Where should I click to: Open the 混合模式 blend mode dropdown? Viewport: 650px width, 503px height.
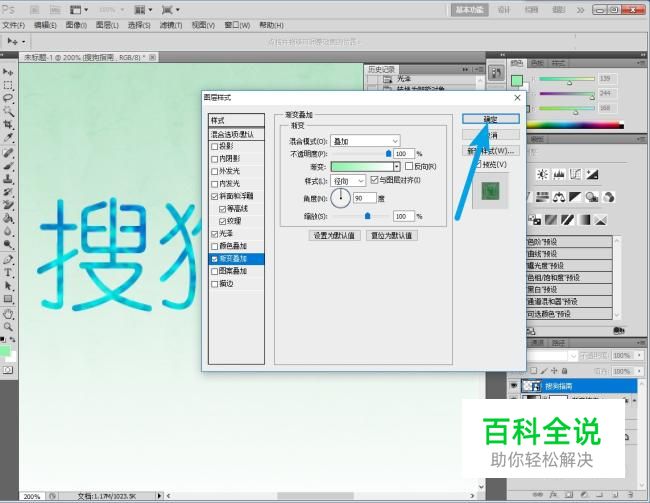click(x=365, y=141)
